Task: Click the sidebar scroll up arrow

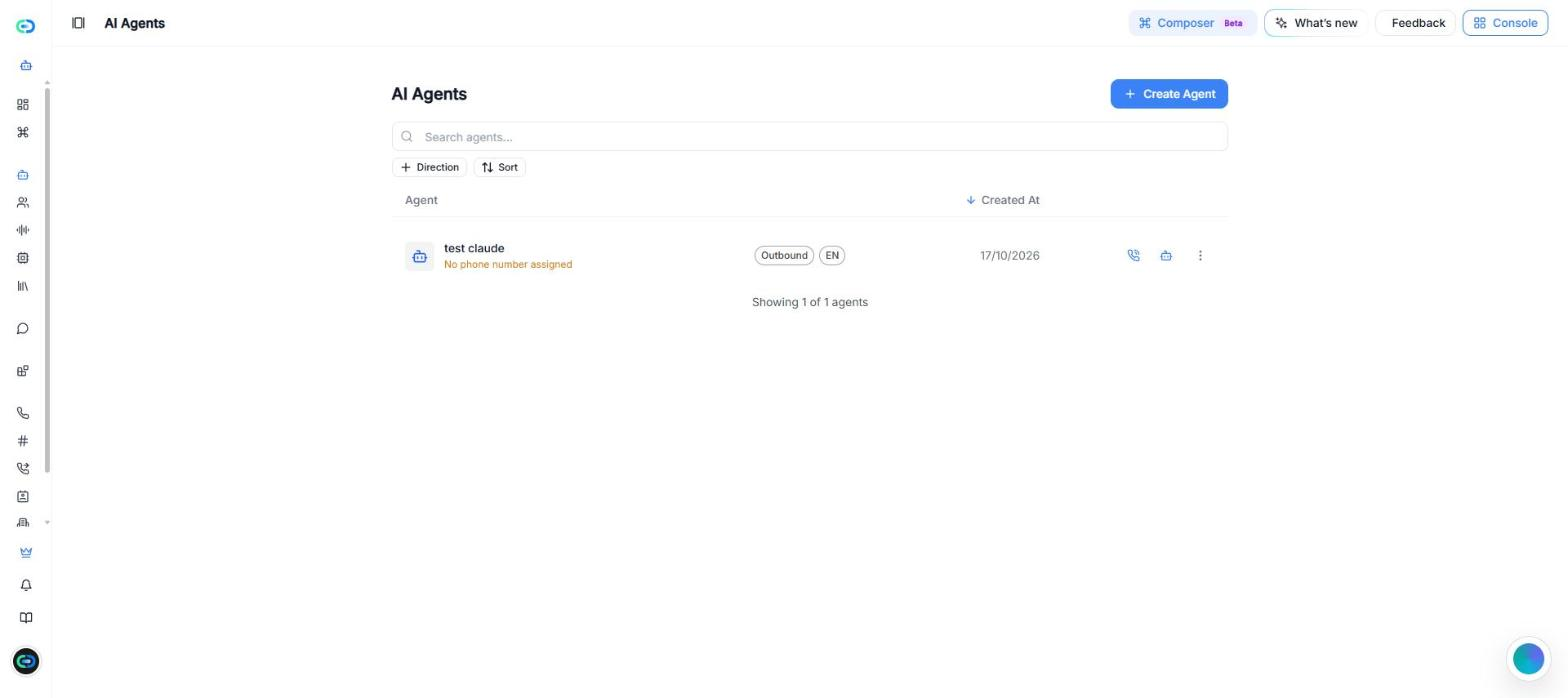Action: (47, 82)
